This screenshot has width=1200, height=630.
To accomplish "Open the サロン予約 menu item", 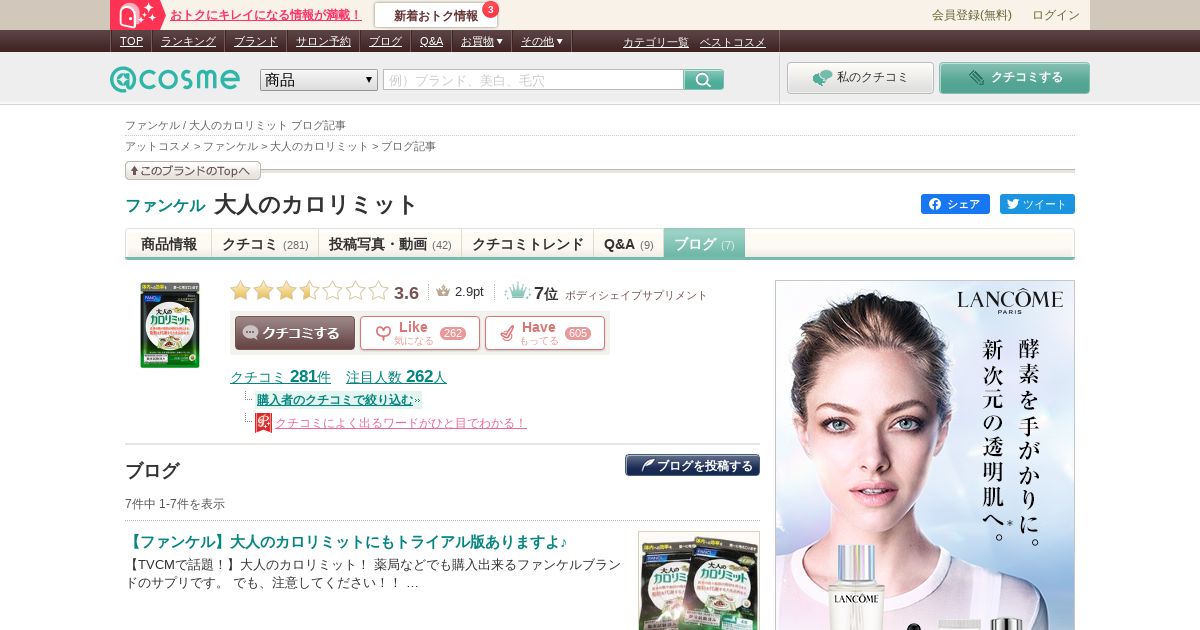I will [x=323, y=41].
